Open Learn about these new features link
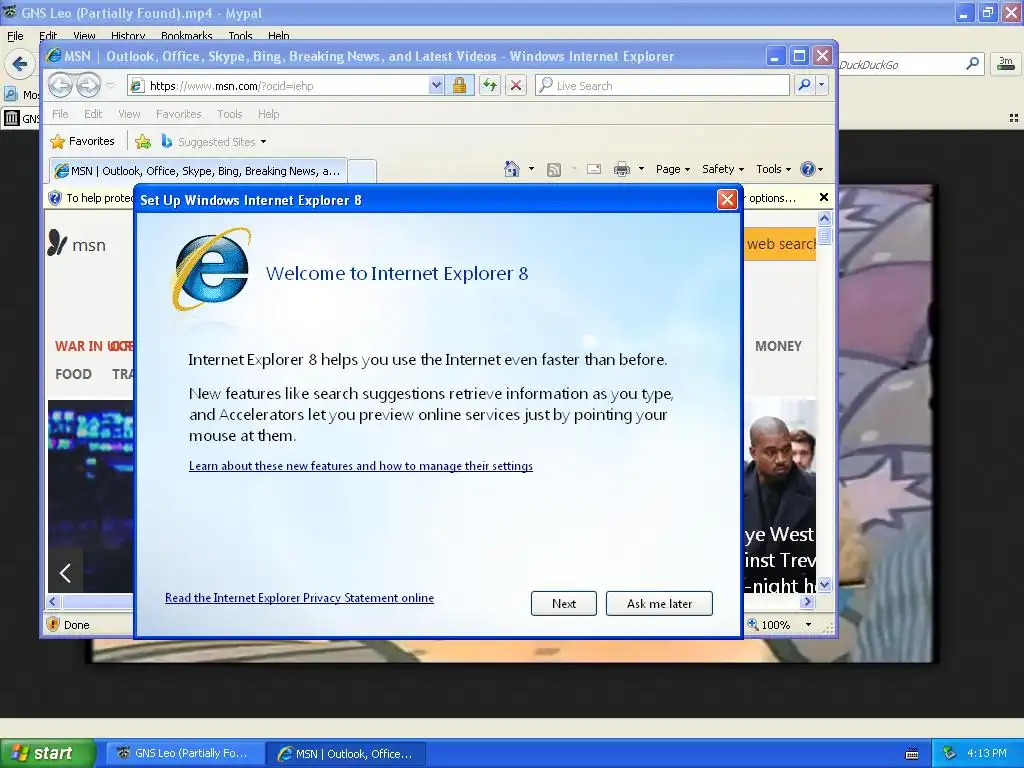The image size is (1024, 768). 360,466
